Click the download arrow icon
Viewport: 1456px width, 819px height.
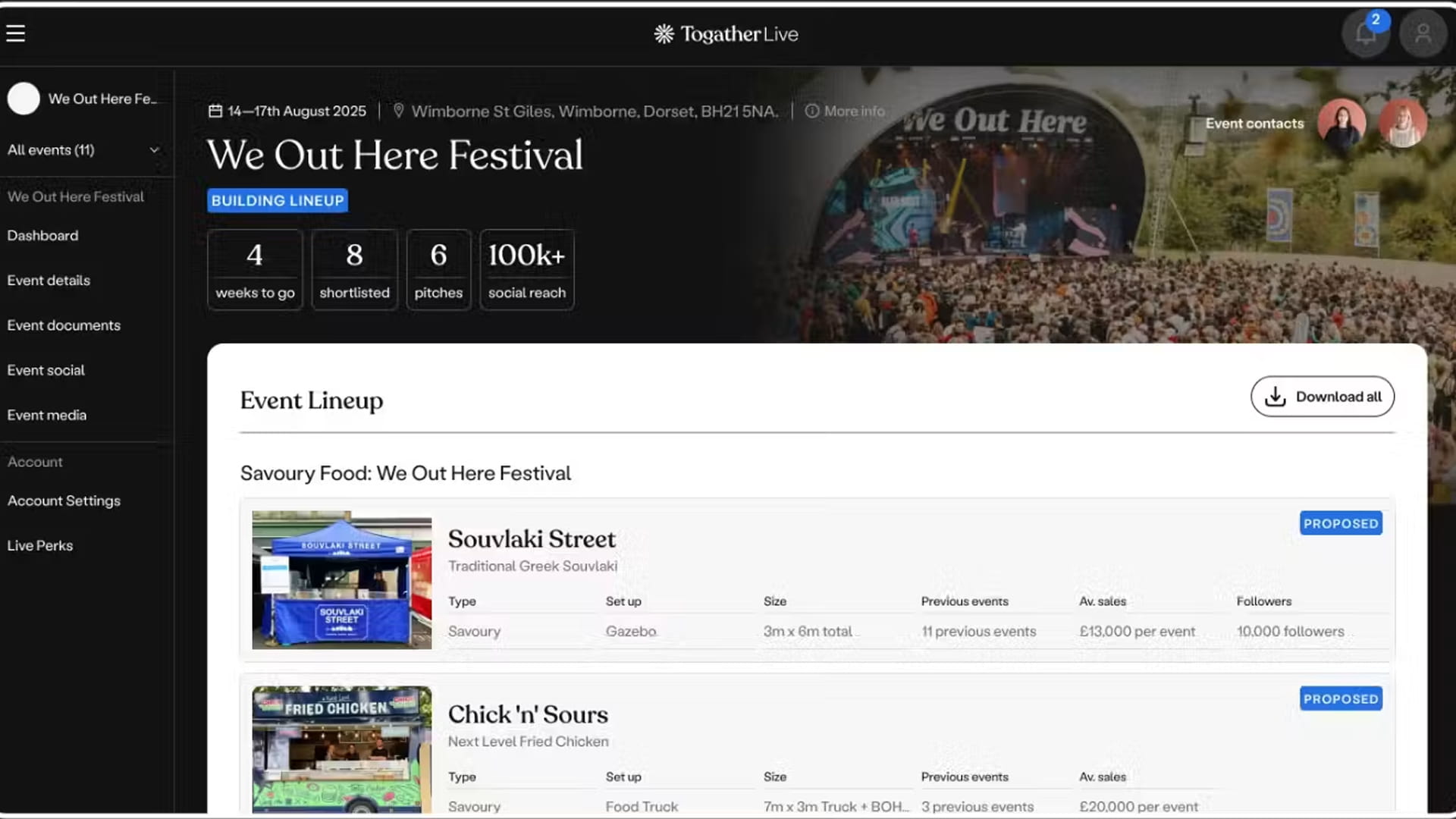click(x=1276, y=397)
